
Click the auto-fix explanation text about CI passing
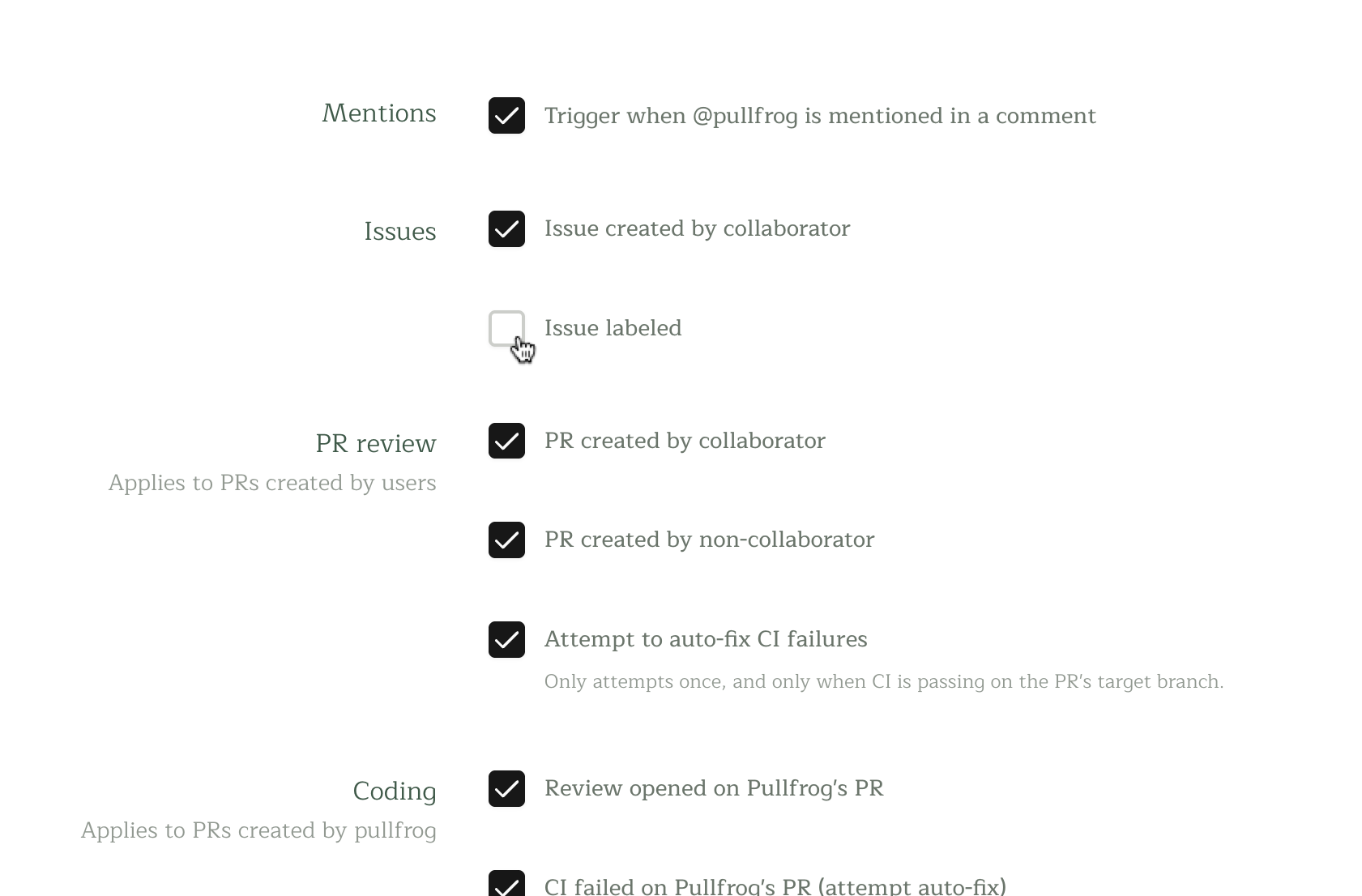click(x=883, y=681)
